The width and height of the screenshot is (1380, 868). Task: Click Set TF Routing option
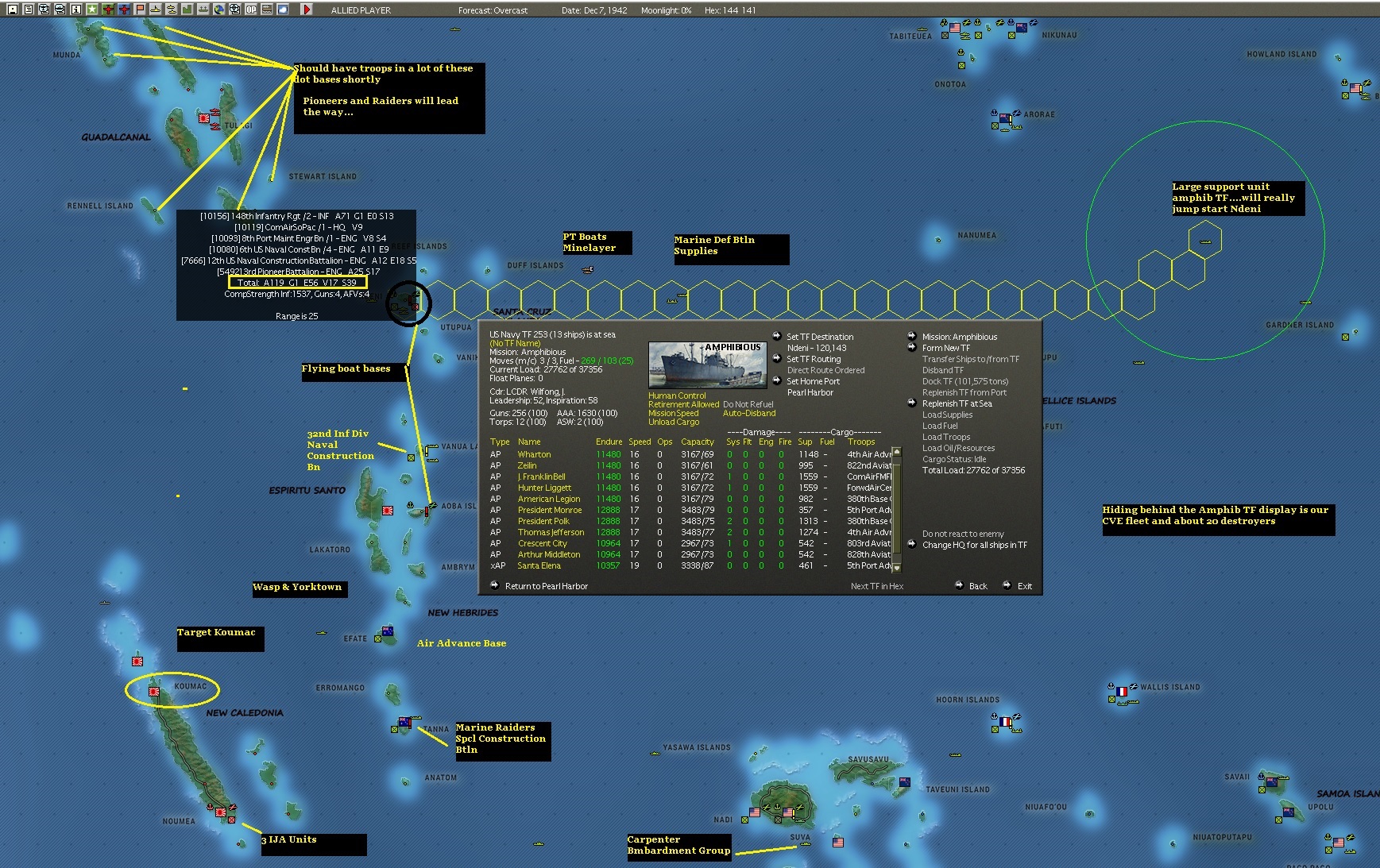(x=814, y=359)
